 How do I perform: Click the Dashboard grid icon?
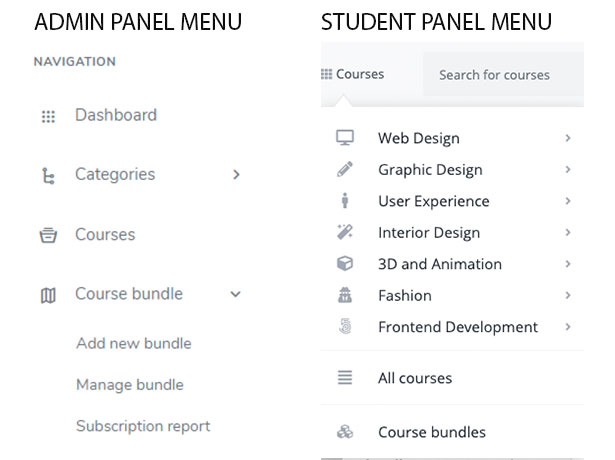[x=48, y=116]
